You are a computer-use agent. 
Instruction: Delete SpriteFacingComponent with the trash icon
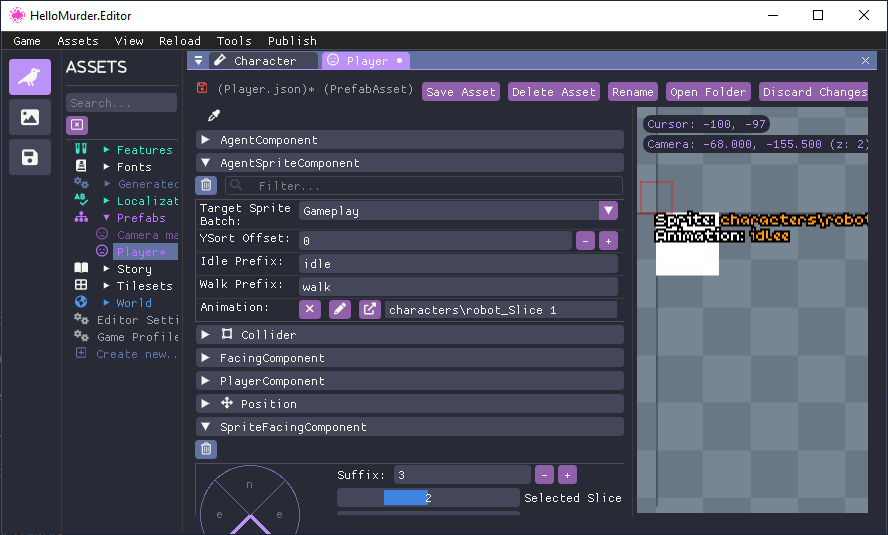click(x=206, y=449)
